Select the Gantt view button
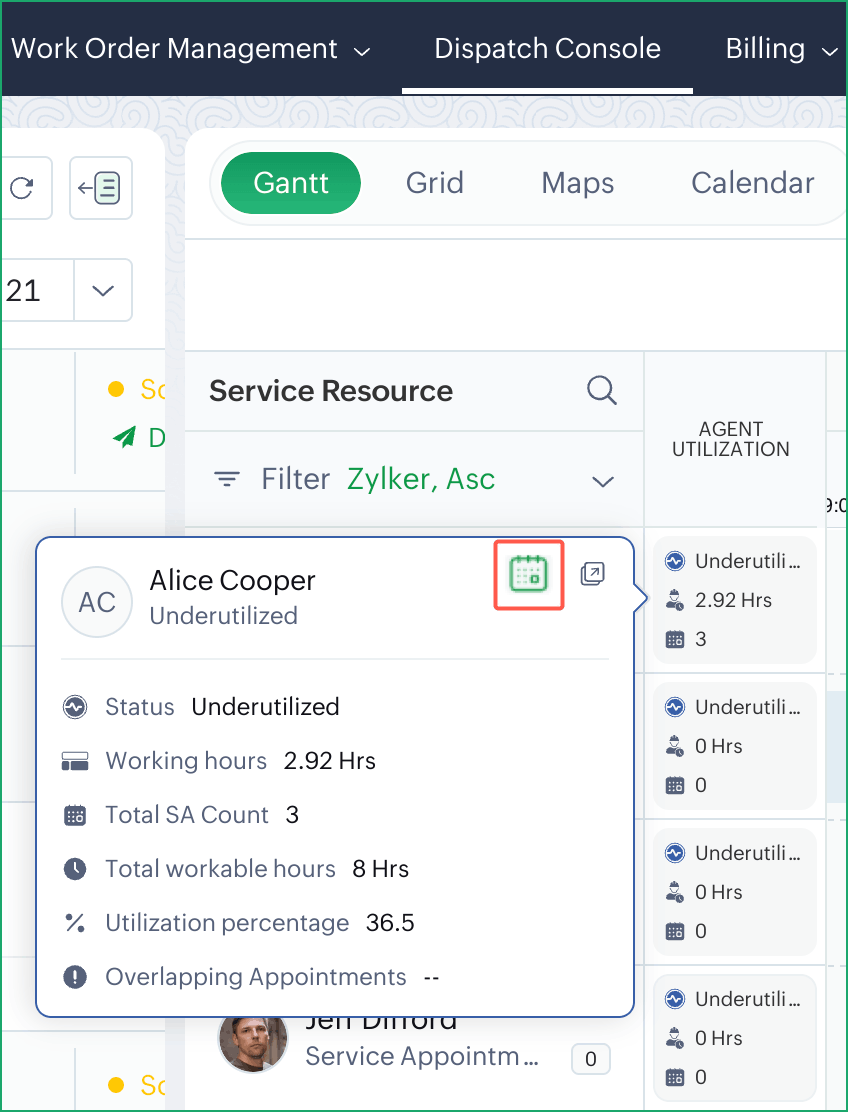Image resolution: width=848 pixels, height=1112 pixels. [291, 183]
